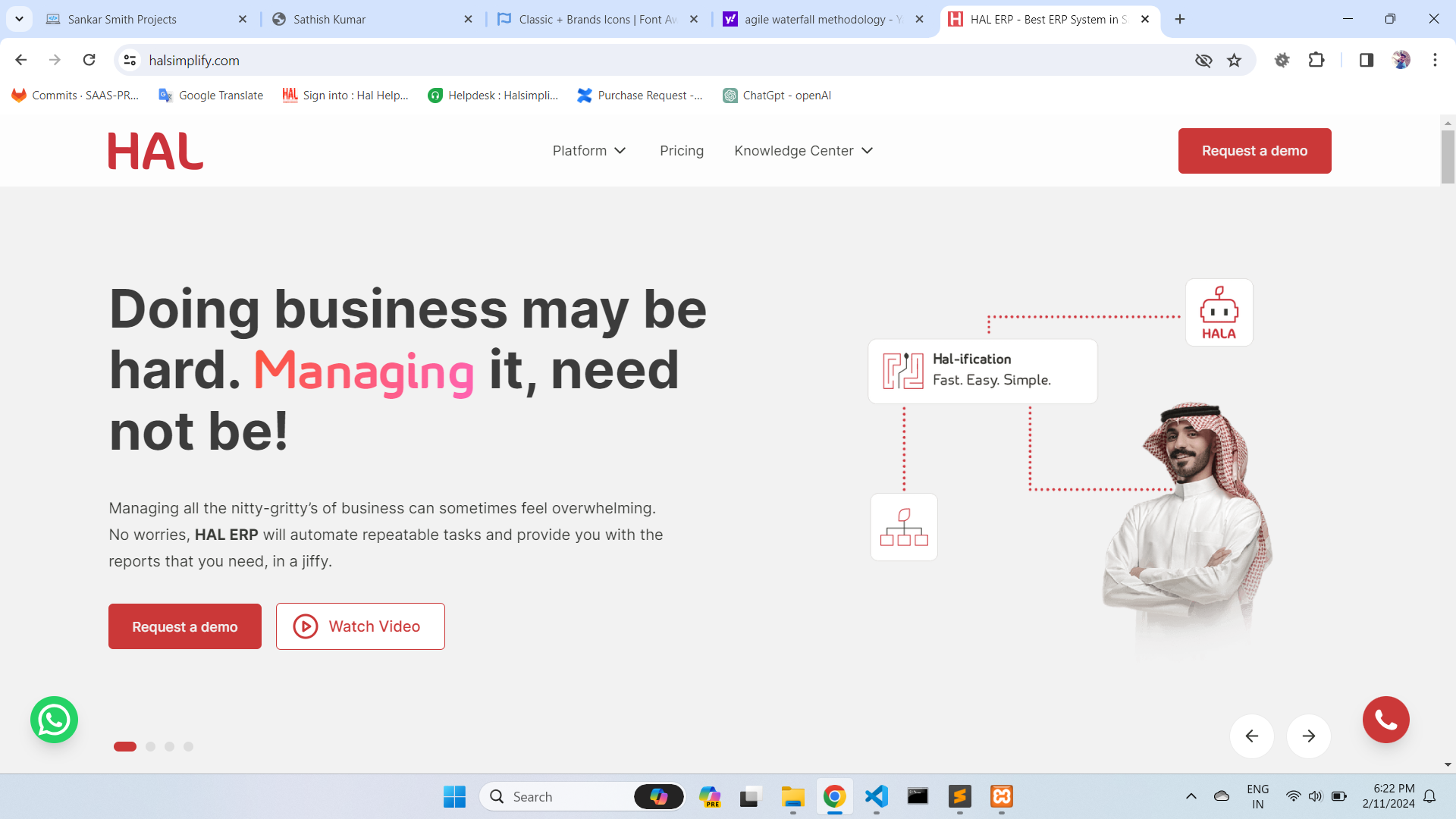Viewport: 1456px width, 819px height.
Task: Click the scrollbar down arrow
Action: (1448, 765)
